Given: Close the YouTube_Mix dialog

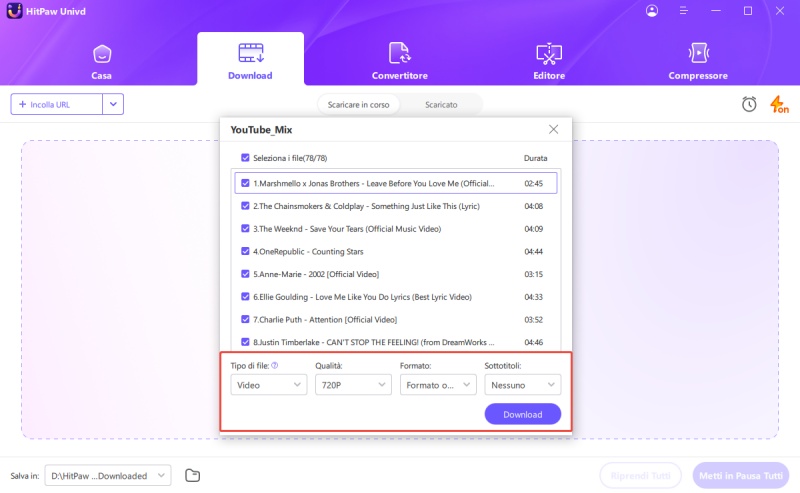Looking at the screenshot, I should (553, 130).
